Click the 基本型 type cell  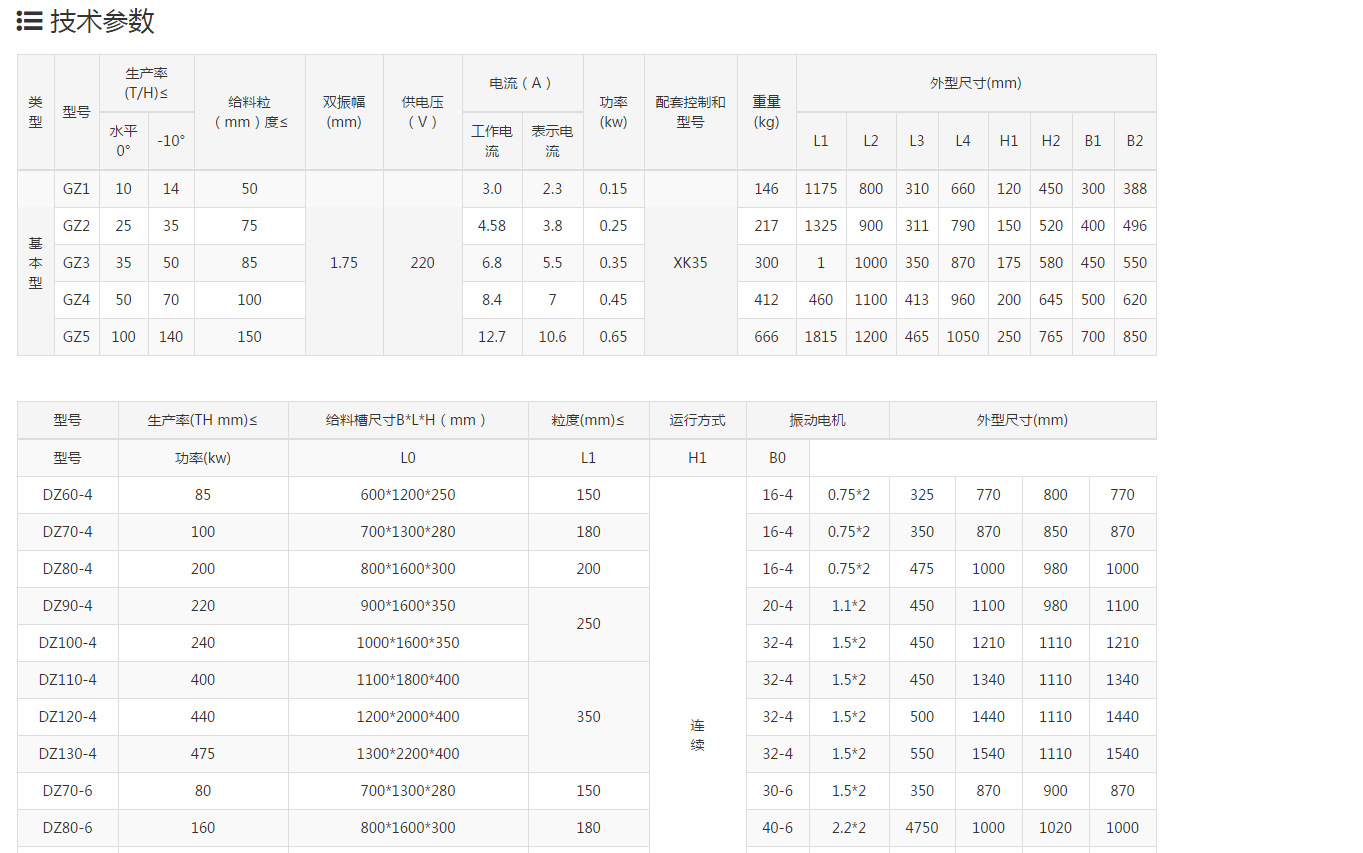pos(36,263)
